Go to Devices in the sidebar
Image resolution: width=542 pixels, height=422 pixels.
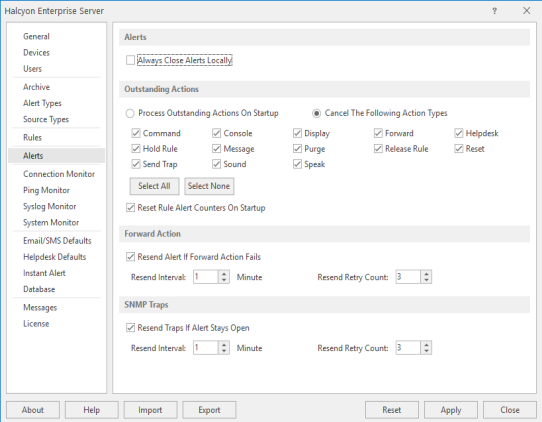[x=36, y=53]
